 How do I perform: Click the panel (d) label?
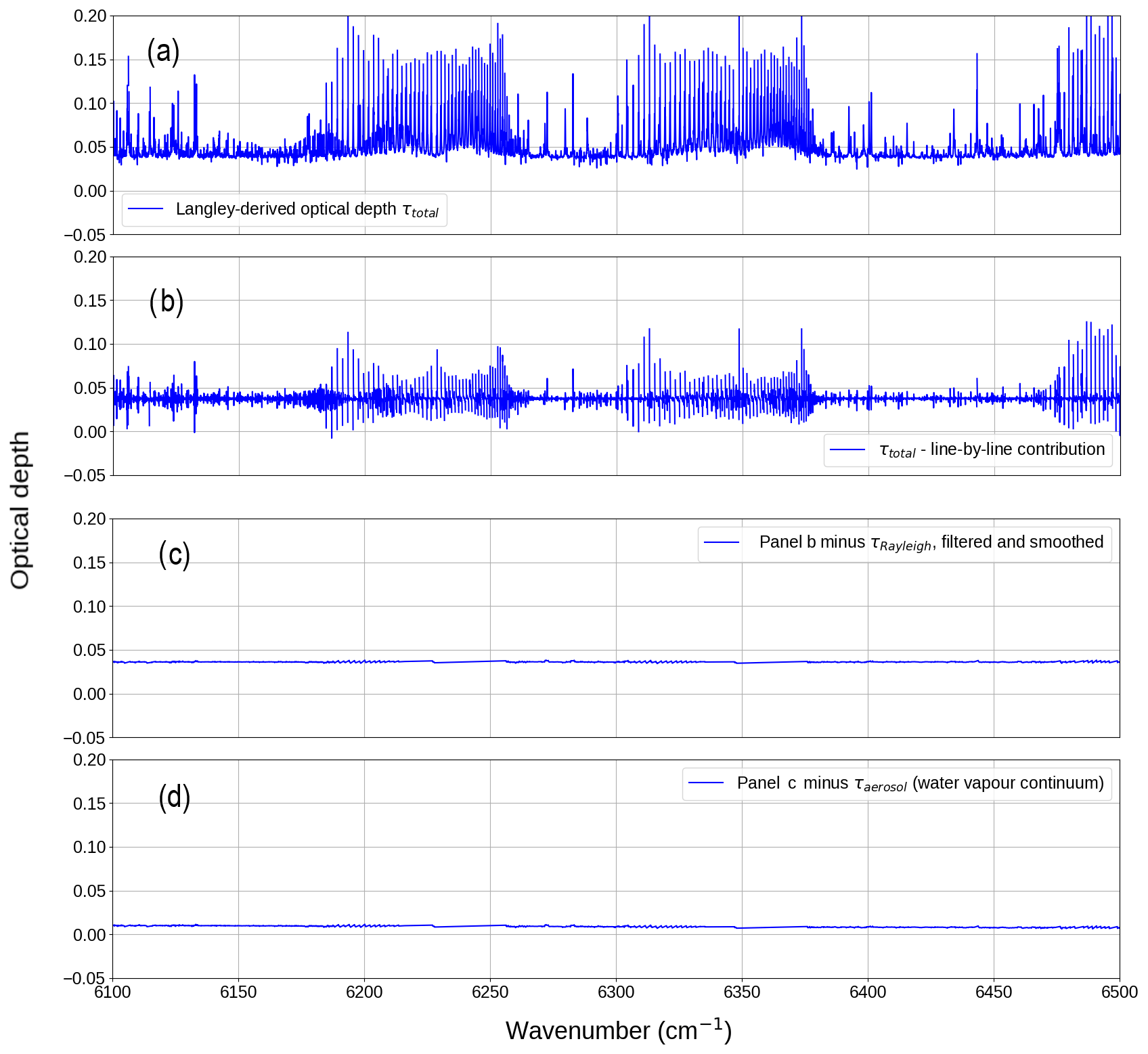click(174, 797)
